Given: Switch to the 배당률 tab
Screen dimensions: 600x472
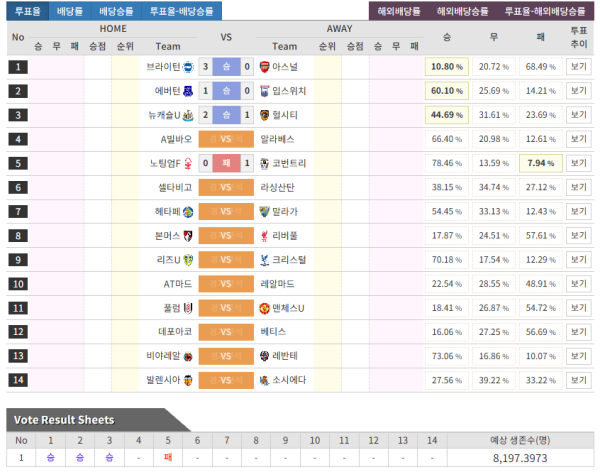Looking at the screenshot, I should (70, 11).
